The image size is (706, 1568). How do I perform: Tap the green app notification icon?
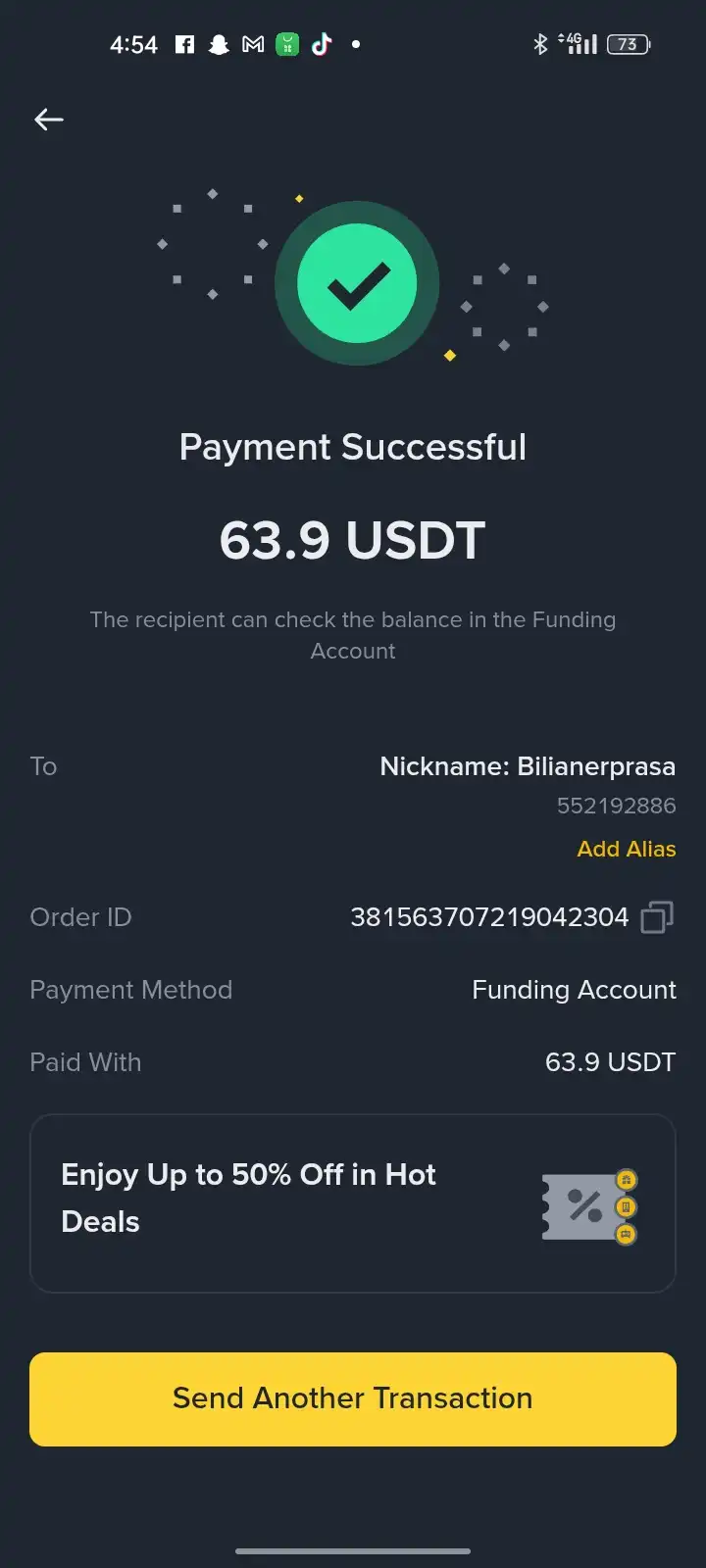(287, 44)
